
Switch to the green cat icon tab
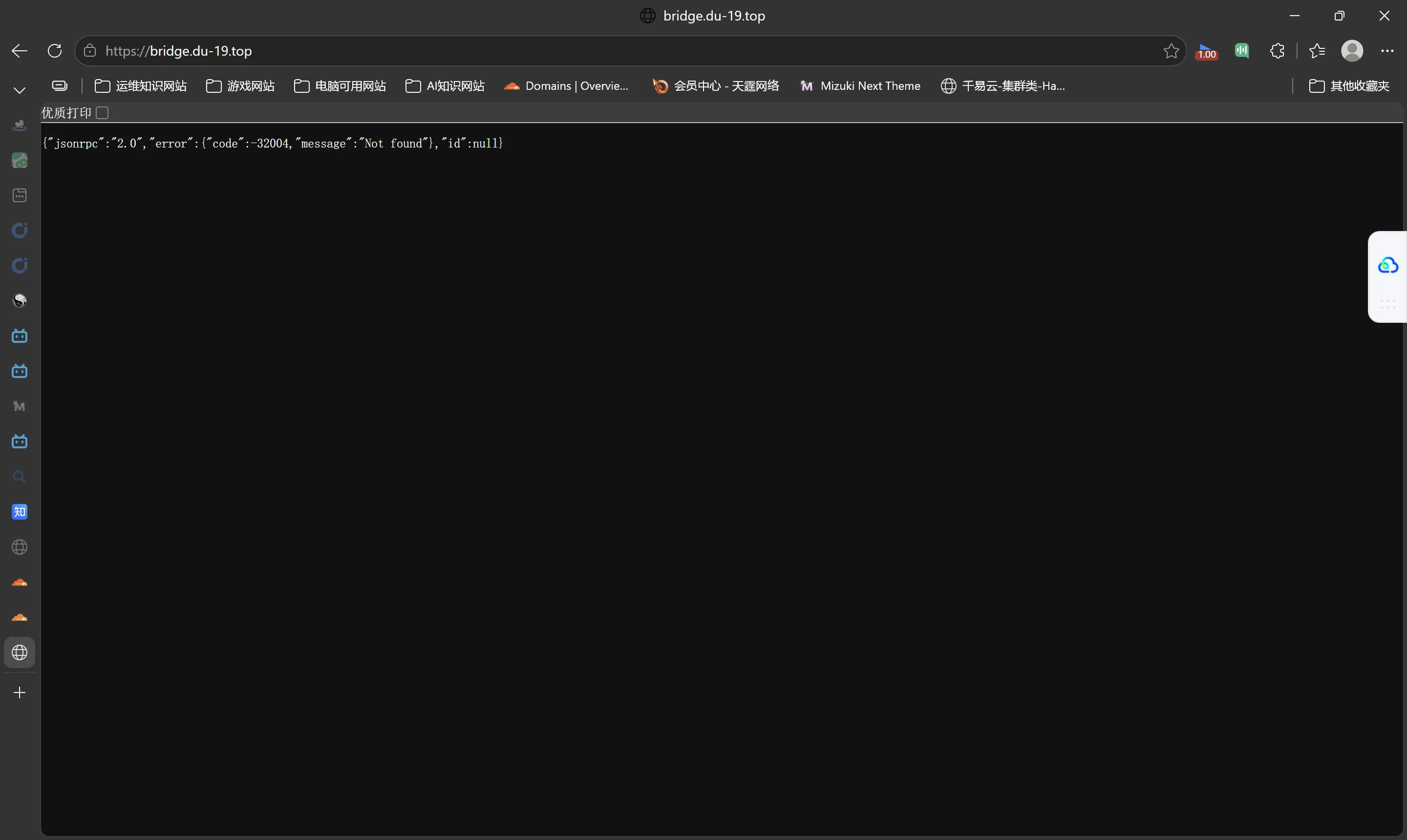[x=19, y=160]
